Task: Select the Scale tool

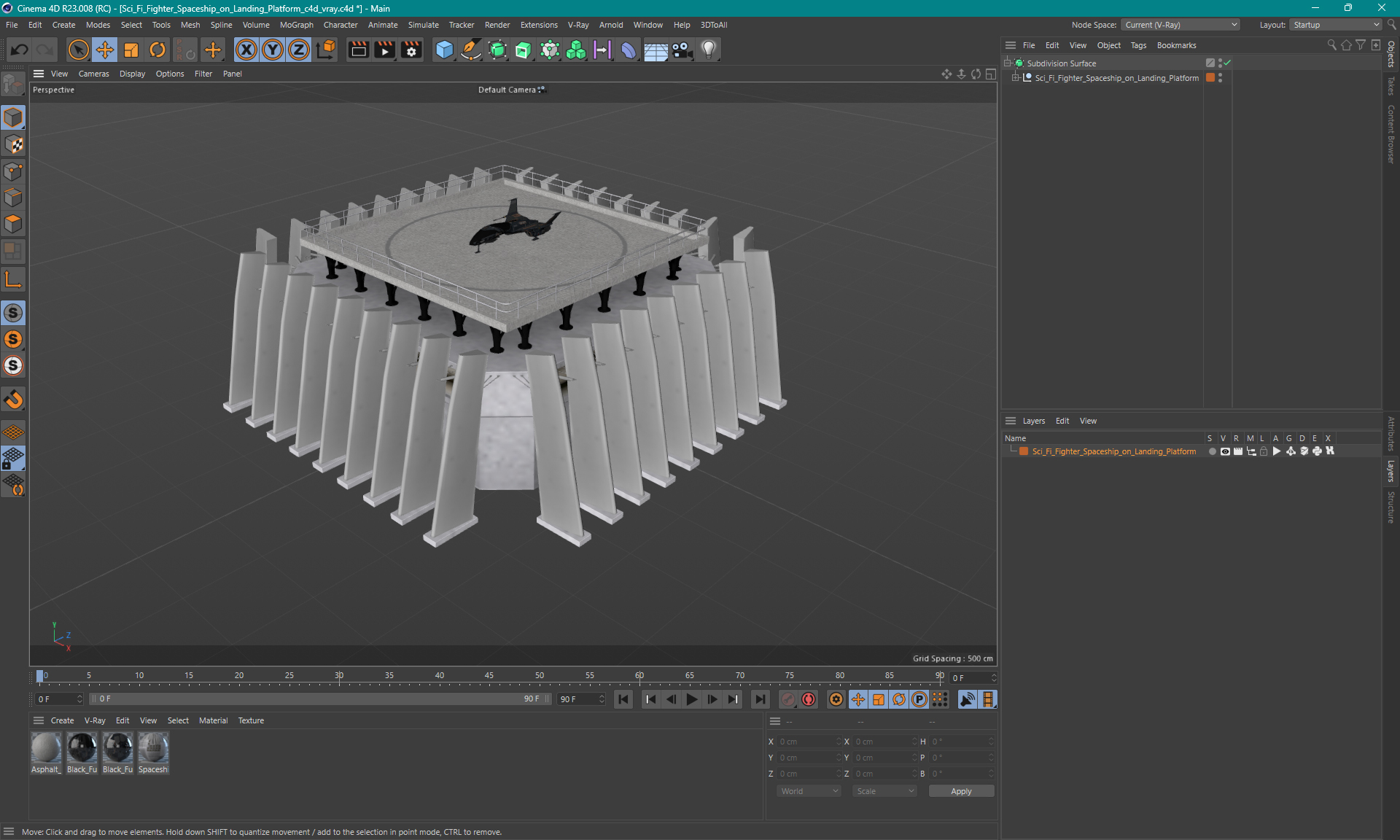Action: (131, 50)
